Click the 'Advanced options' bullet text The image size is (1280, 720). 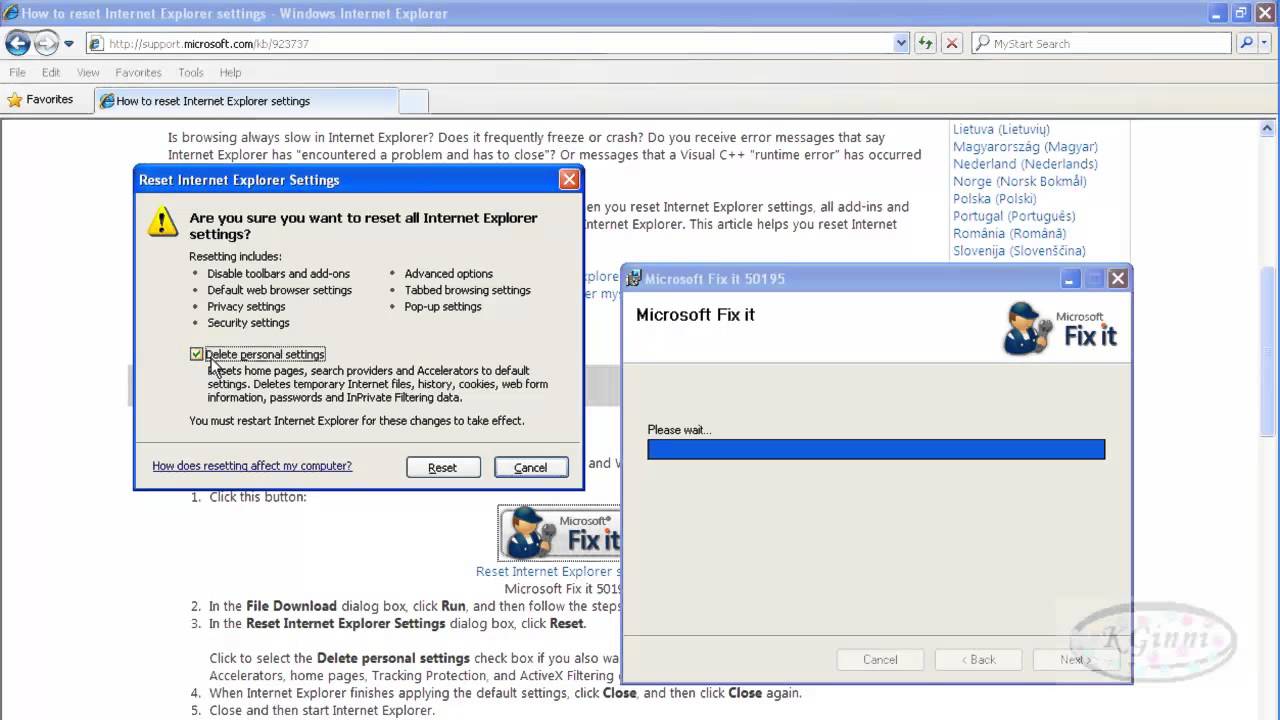(x=448, y=274)
